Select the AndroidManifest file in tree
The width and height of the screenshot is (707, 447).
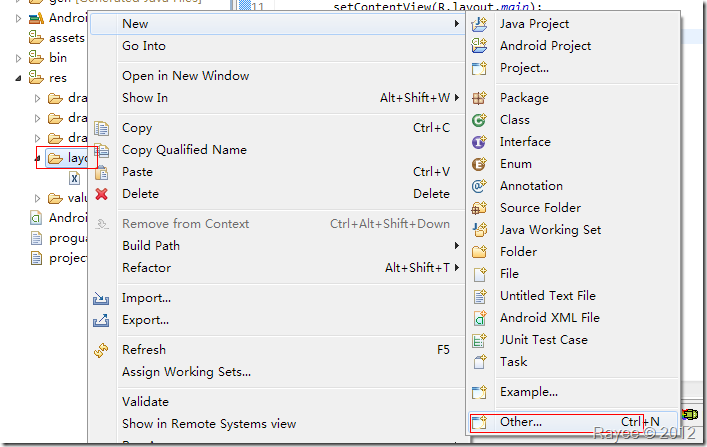58,218
